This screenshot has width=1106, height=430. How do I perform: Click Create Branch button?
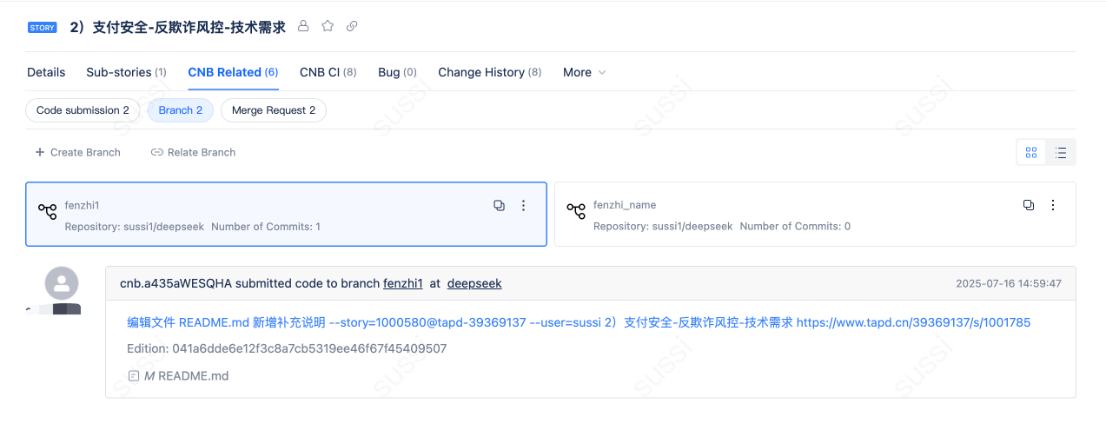coord(78,152)
